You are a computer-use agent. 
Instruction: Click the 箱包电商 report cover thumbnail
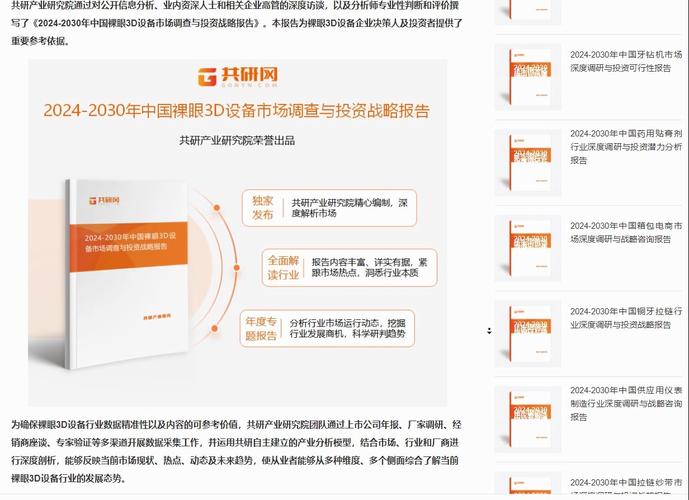click(x=528, y=248)
